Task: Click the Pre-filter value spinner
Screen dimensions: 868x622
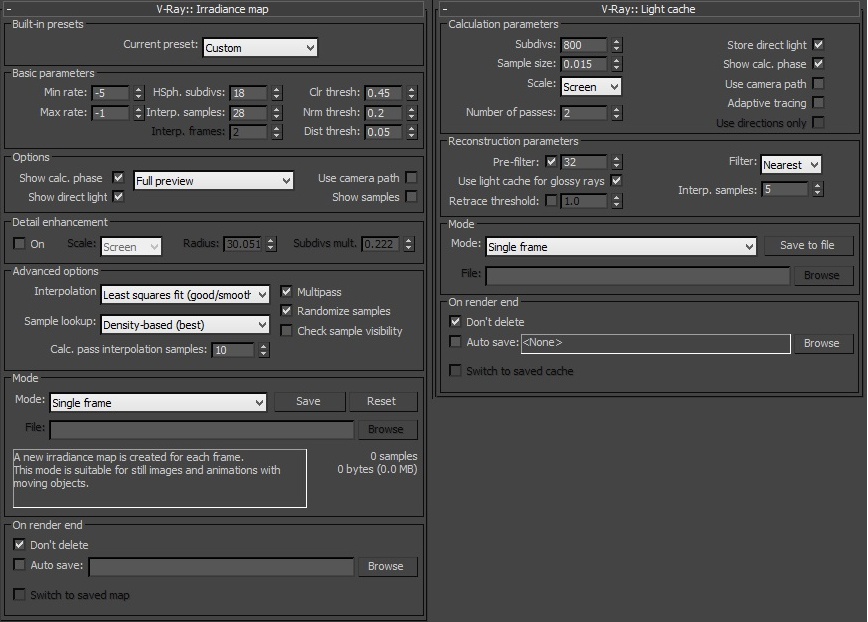Action: tap(617, 162)
